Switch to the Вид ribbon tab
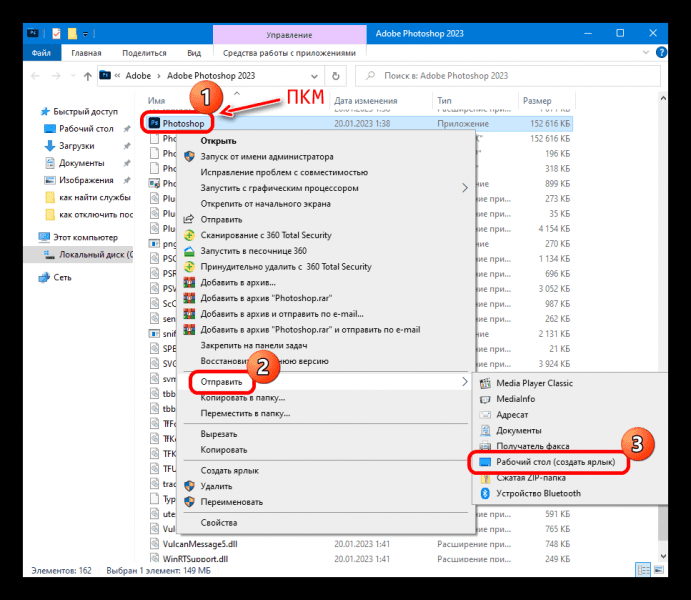This screenshot has width=691, height=600. pyautogui.click(x=194, y=53)
